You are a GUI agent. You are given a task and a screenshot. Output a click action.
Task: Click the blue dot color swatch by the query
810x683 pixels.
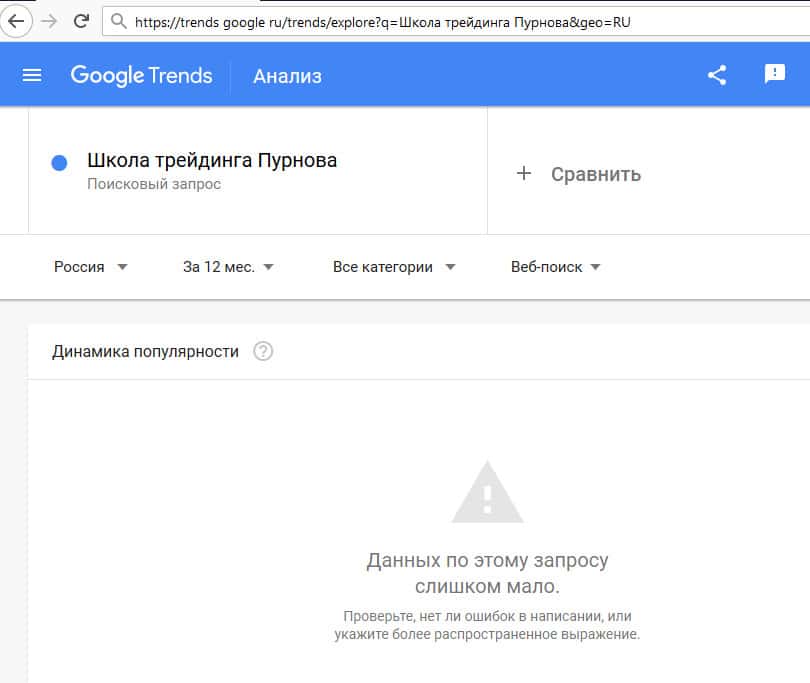[59, 163]
